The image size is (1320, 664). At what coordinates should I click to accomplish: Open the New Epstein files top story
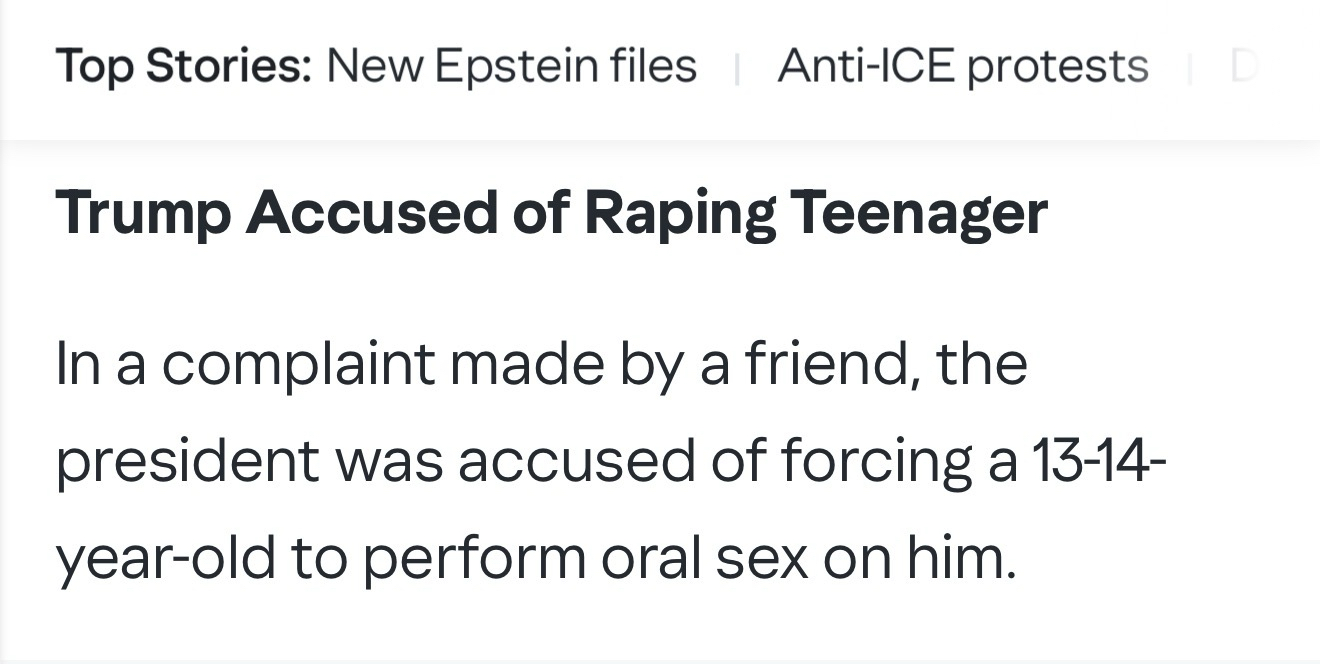pos(512,67)
